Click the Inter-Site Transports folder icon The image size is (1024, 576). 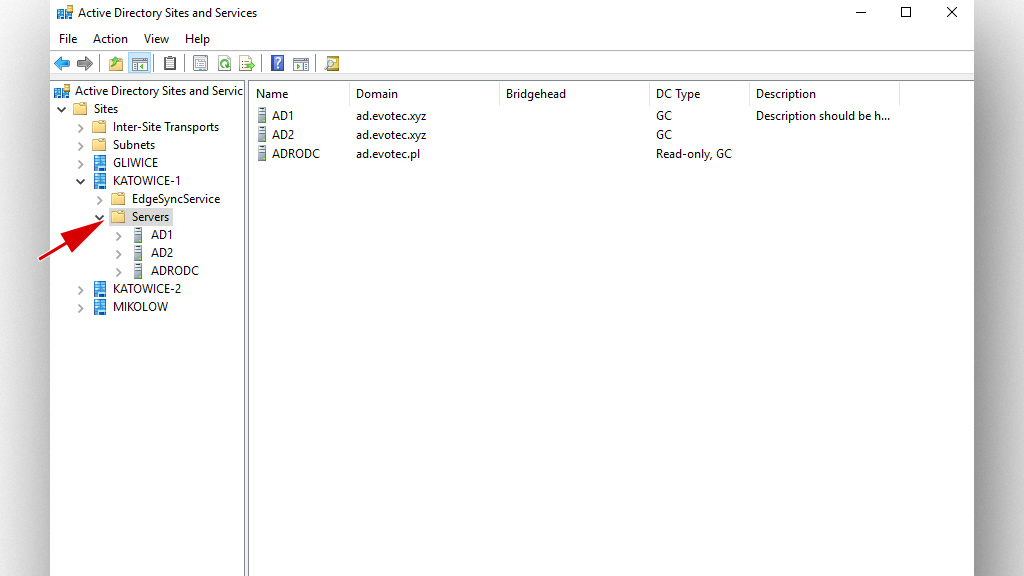click(99, 127)
